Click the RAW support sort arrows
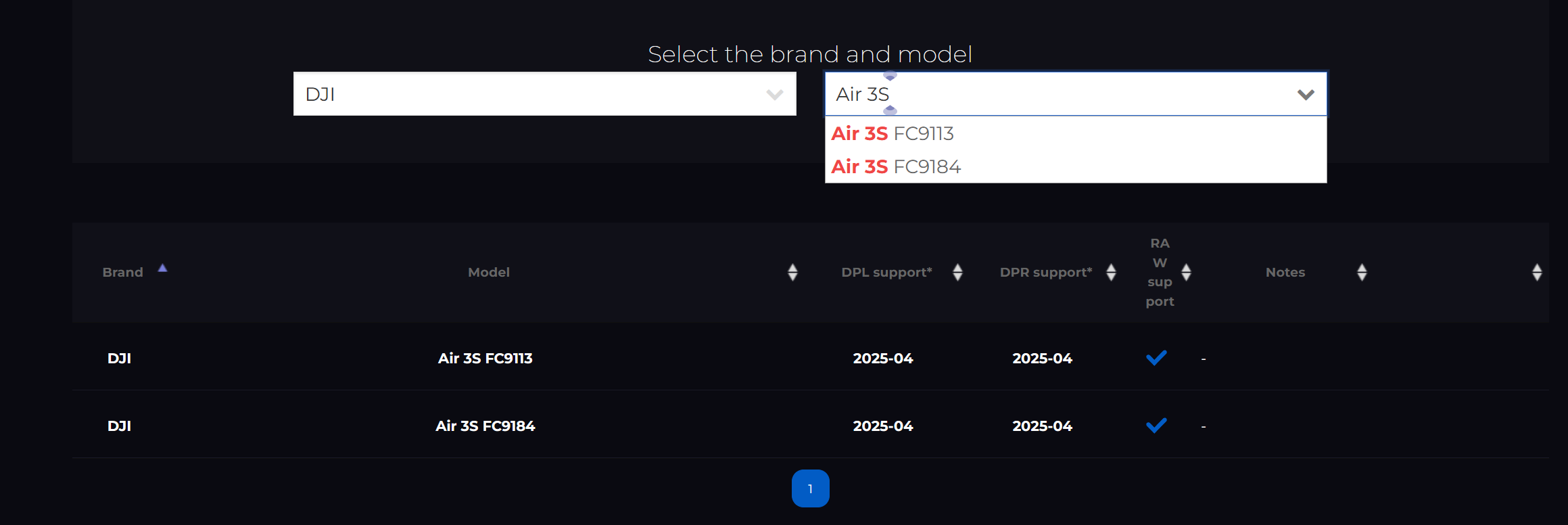The width and height of the screenshot is (1568, 525). [1186, 272]
